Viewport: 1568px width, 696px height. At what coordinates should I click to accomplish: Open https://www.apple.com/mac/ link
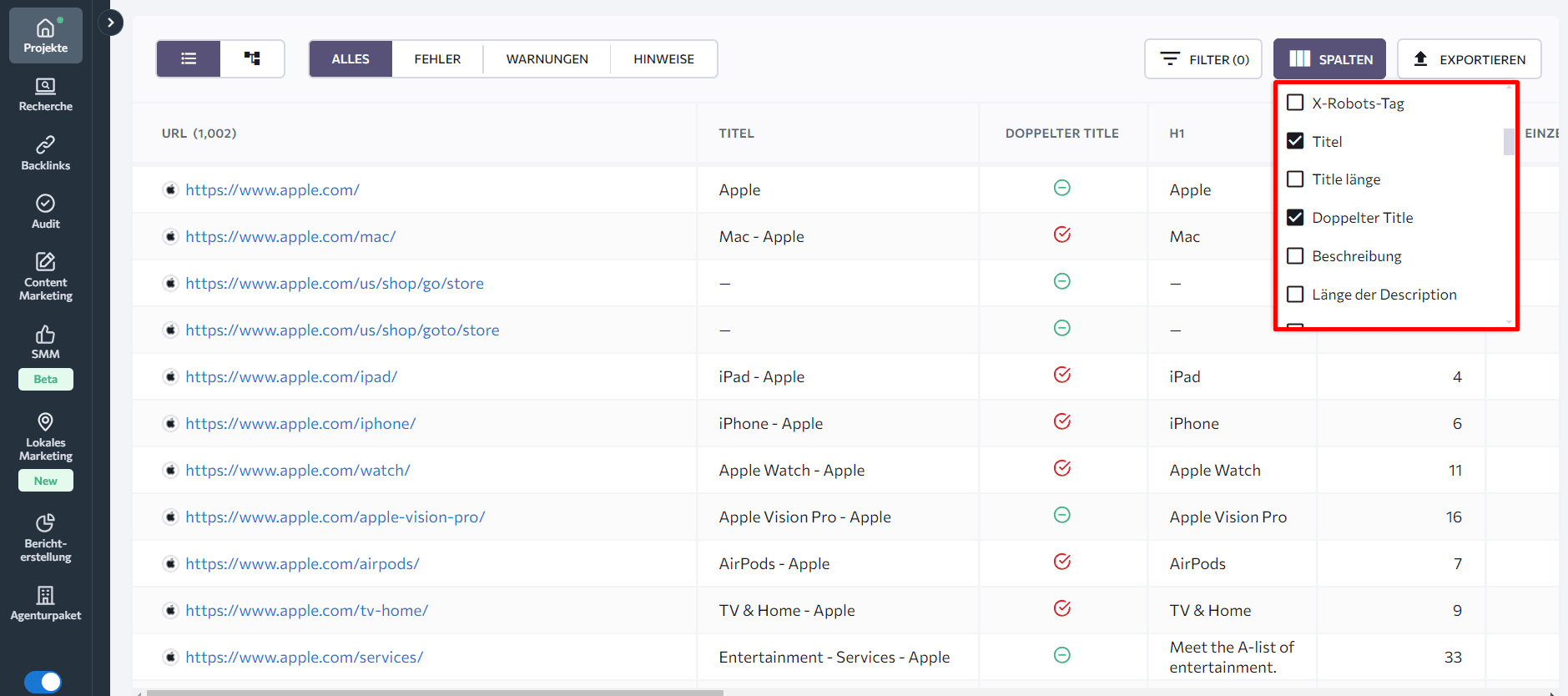tap(290, 236)
